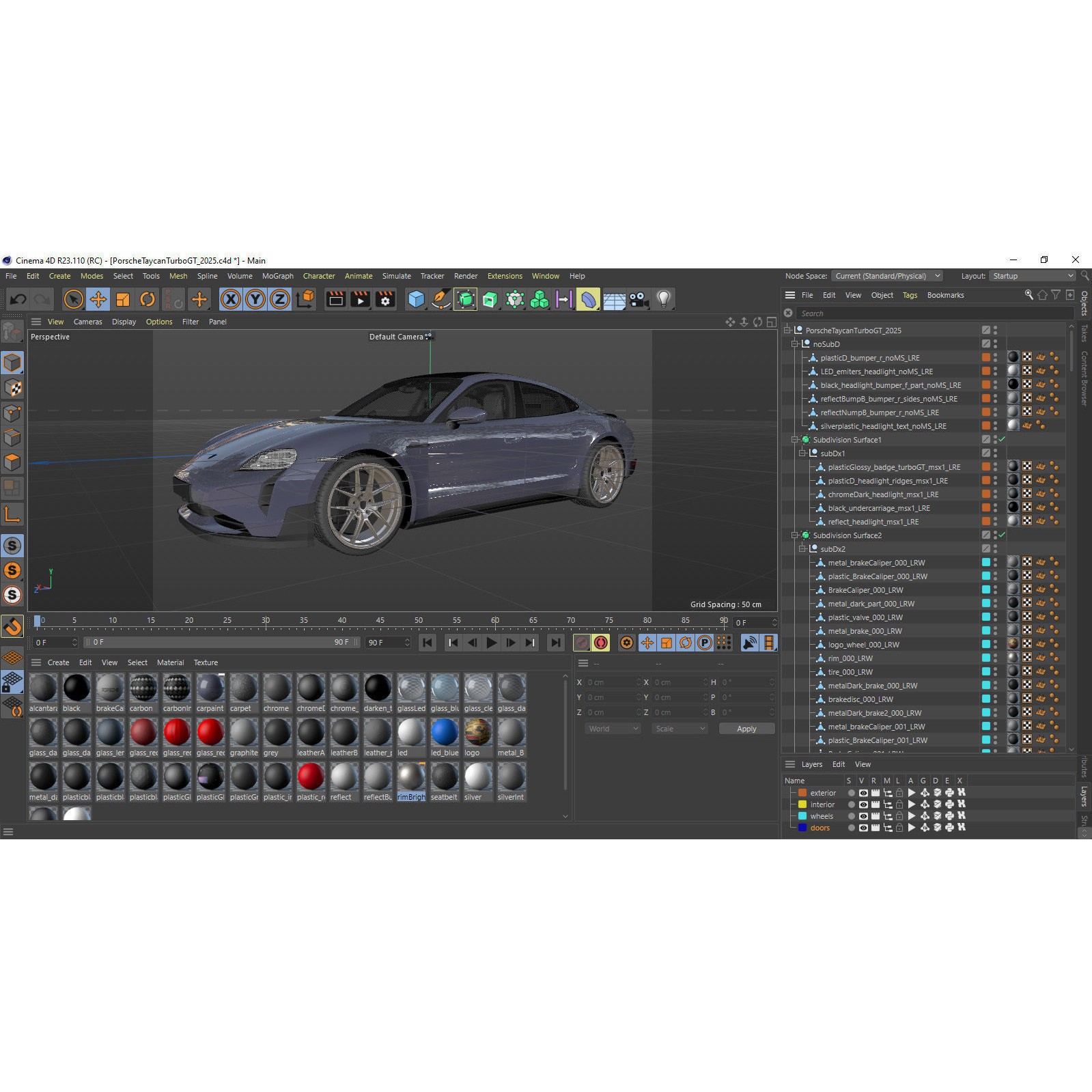Select the Move tool
This screenshot has width=1092, height=1092.
[x=98, y=299]
